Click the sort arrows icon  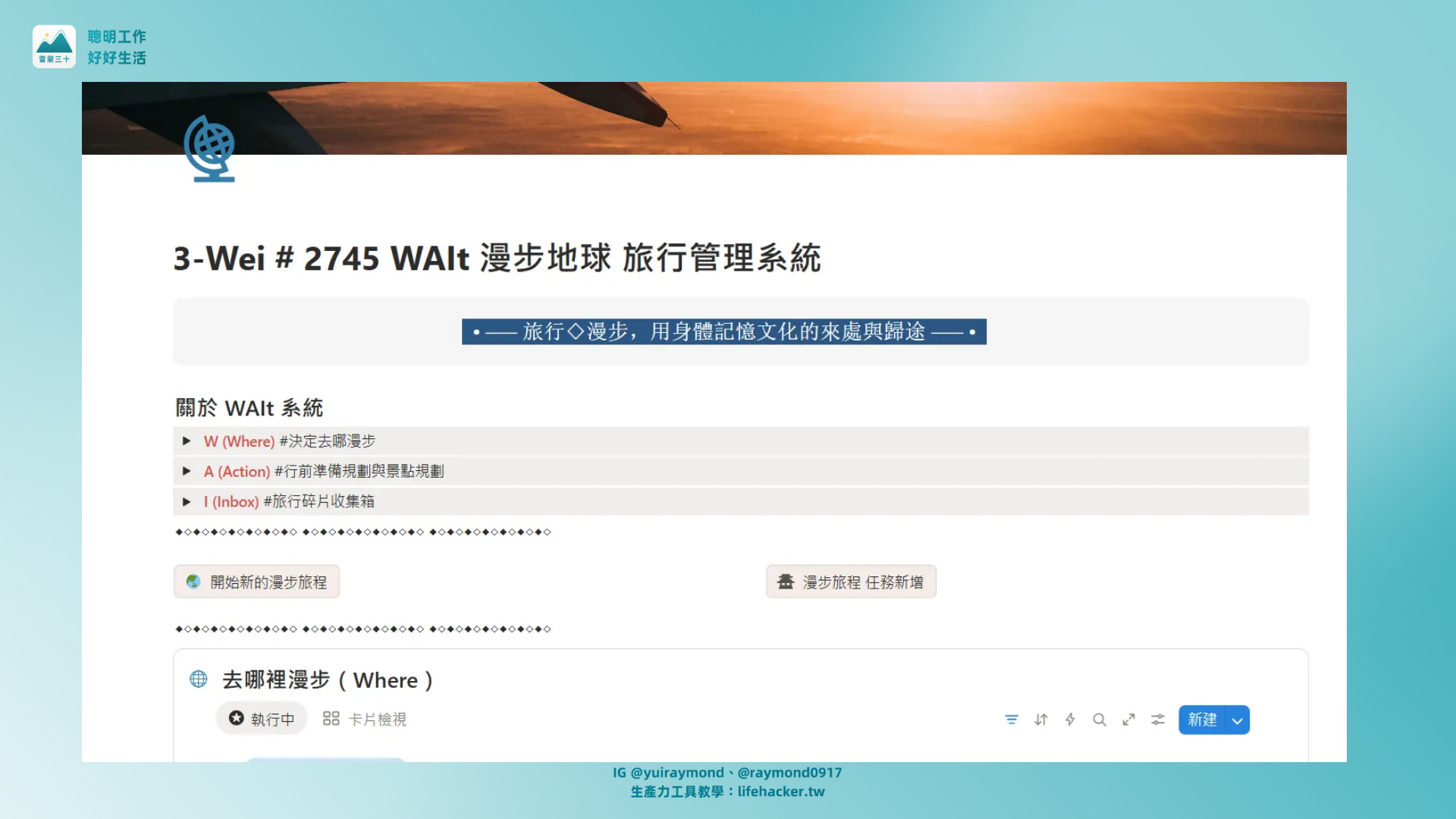point(1040,720)
